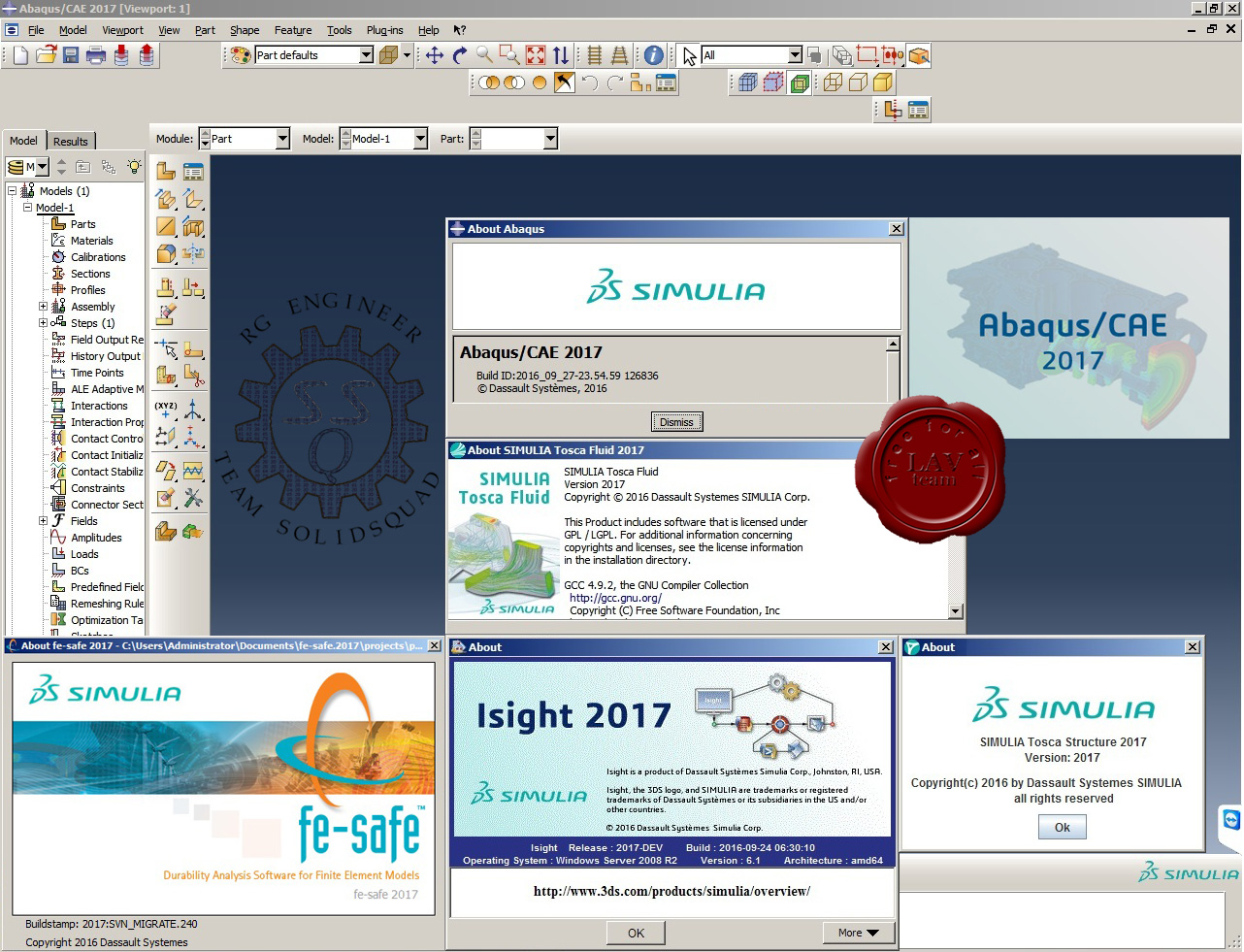Click the Create Round or Fillet tool
The width and height of the screenshot is (1244, 952).
(166, 254)
